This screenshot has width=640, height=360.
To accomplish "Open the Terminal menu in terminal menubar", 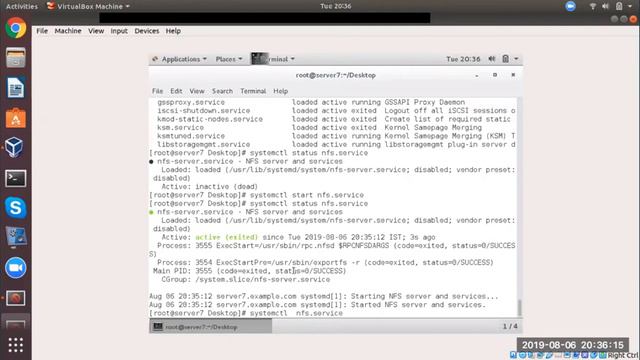I will coord(253,91).
